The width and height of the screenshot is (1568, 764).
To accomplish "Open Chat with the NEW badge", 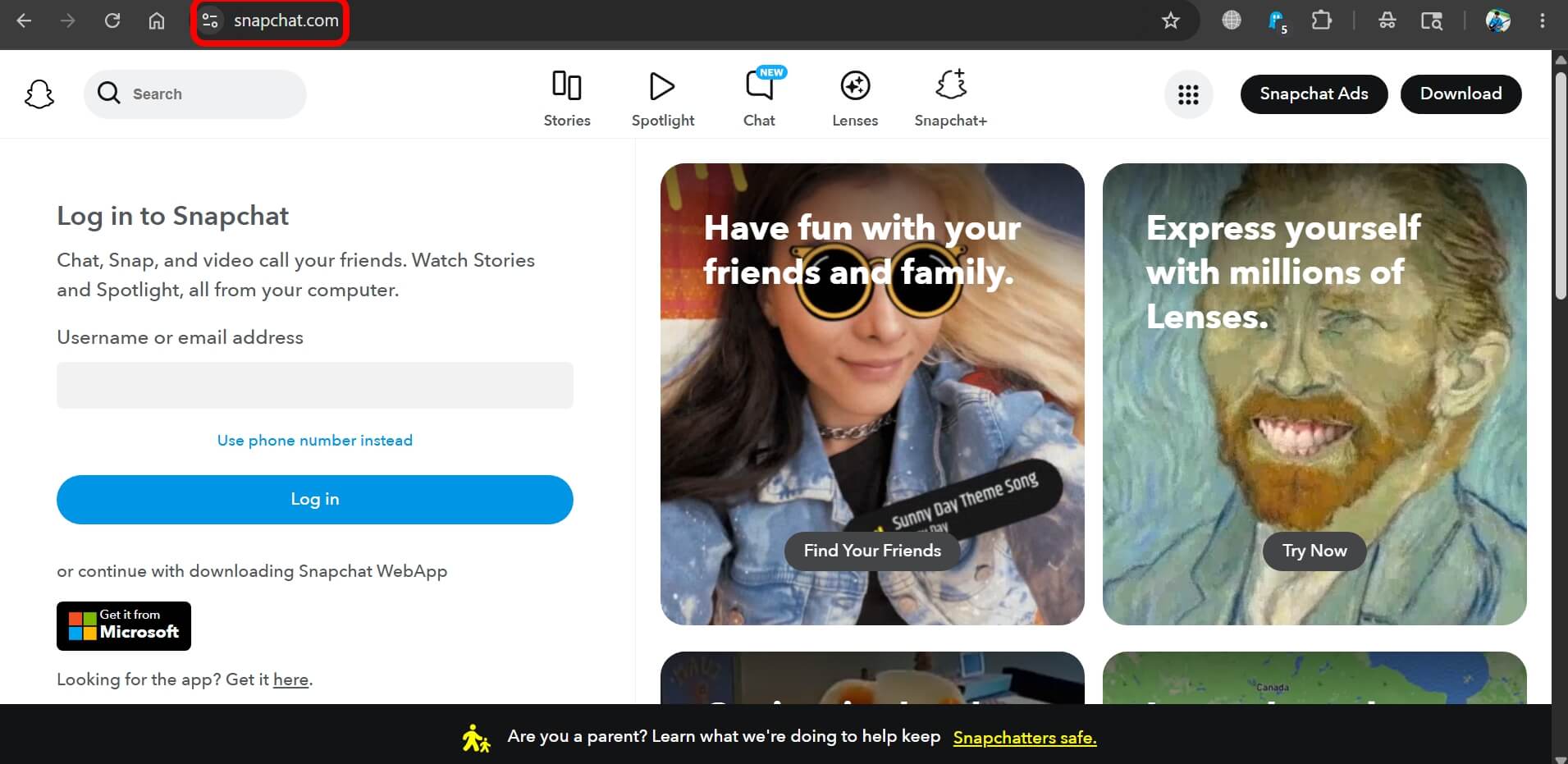I will tap(760, 98).
